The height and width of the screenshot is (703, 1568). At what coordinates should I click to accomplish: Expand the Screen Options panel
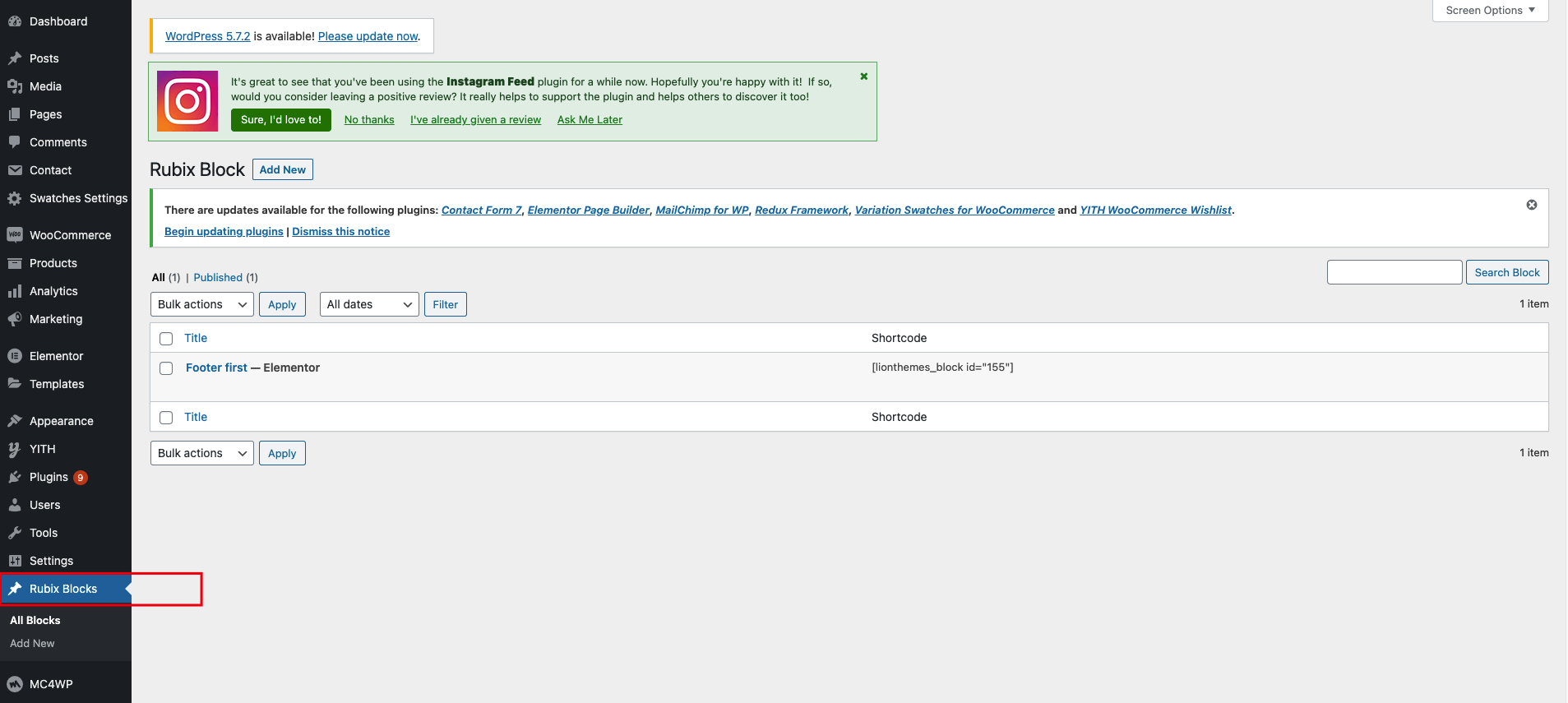[1489, 11]
